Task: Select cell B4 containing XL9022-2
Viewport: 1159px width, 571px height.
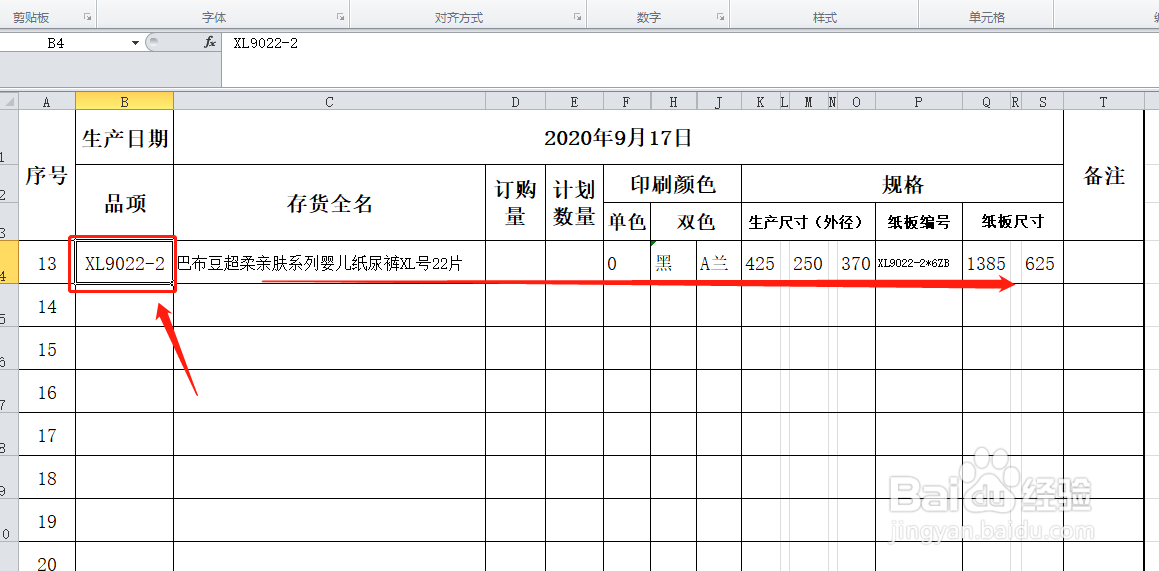Action: [x=124, y=262]
